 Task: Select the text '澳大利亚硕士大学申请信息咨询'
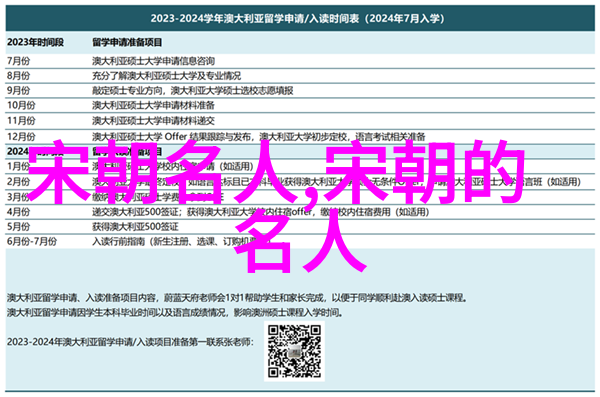tap(153, 60)
